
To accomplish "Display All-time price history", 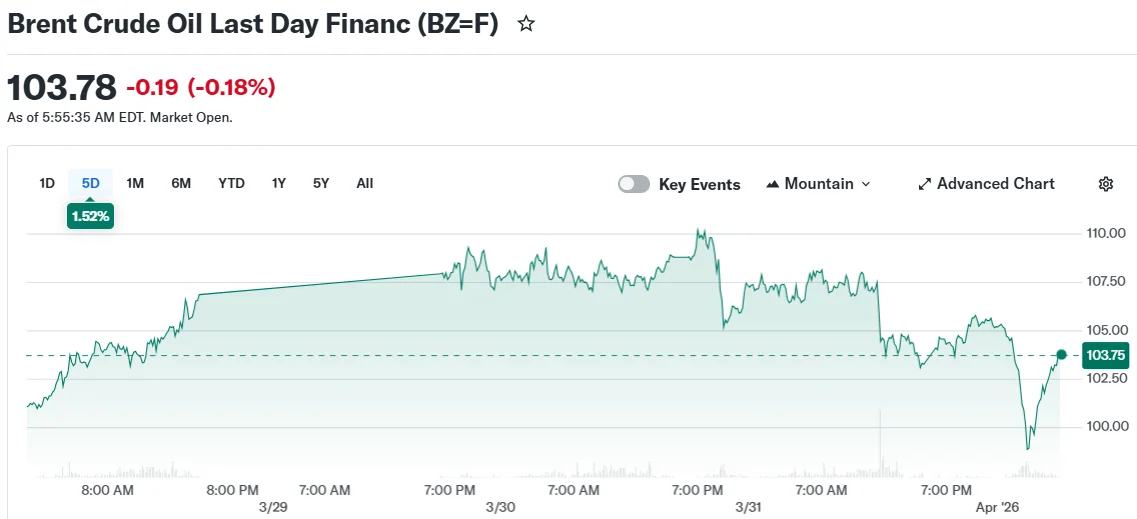I will click(365, 183).
